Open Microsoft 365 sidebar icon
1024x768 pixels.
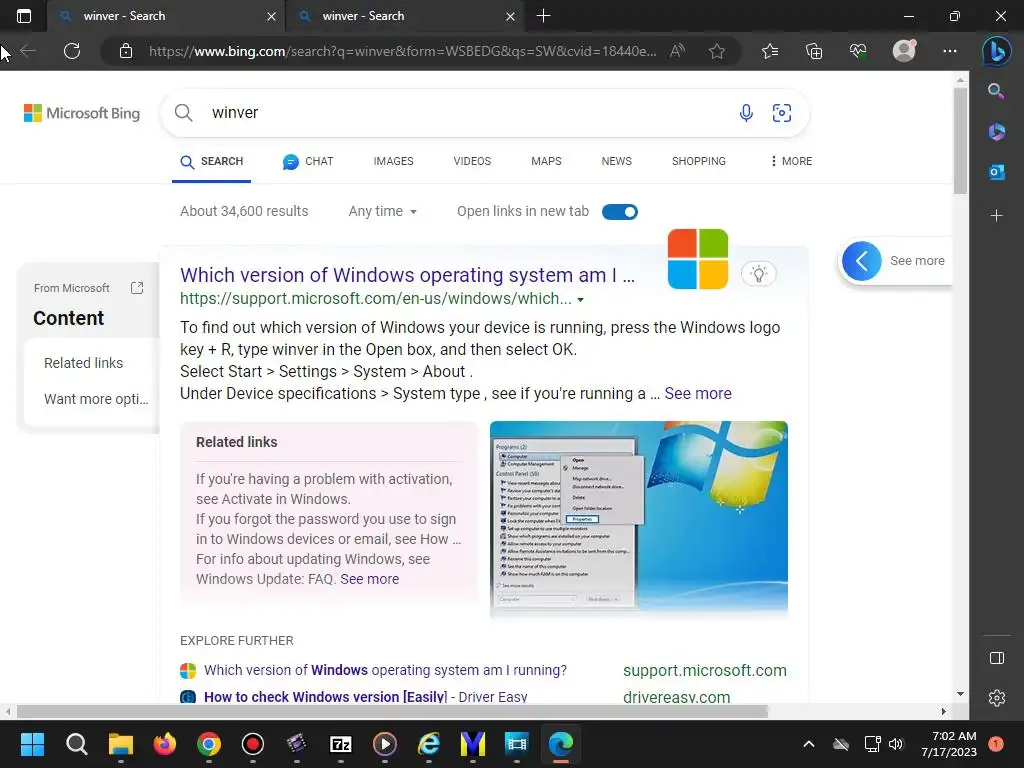coord(996,131)
